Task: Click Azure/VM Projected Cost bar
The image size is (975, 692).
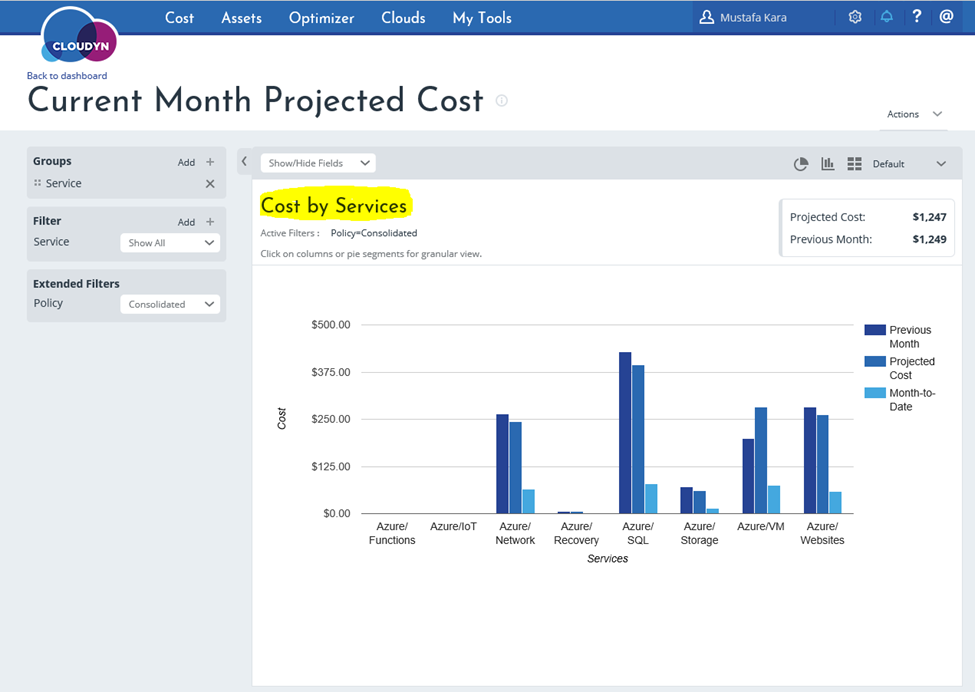Action: pyautogui.click(x=760, y=460)
